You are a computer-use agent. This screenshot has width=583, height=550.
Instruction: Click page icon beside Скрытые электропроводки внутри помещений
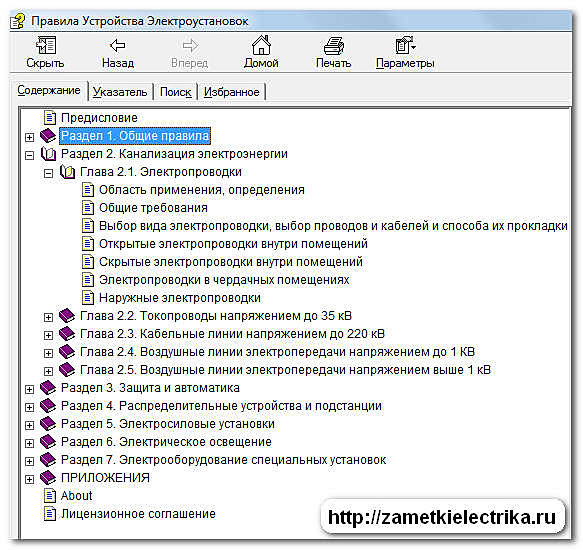(88, 262)
